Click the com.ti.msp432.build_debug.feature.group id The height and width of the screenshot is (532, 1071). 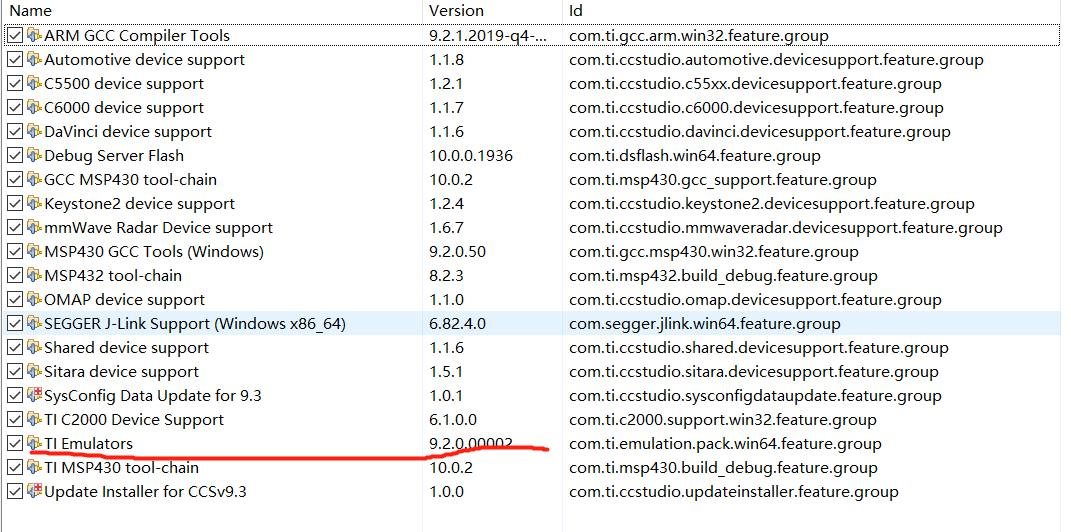(x=723, y=276)
